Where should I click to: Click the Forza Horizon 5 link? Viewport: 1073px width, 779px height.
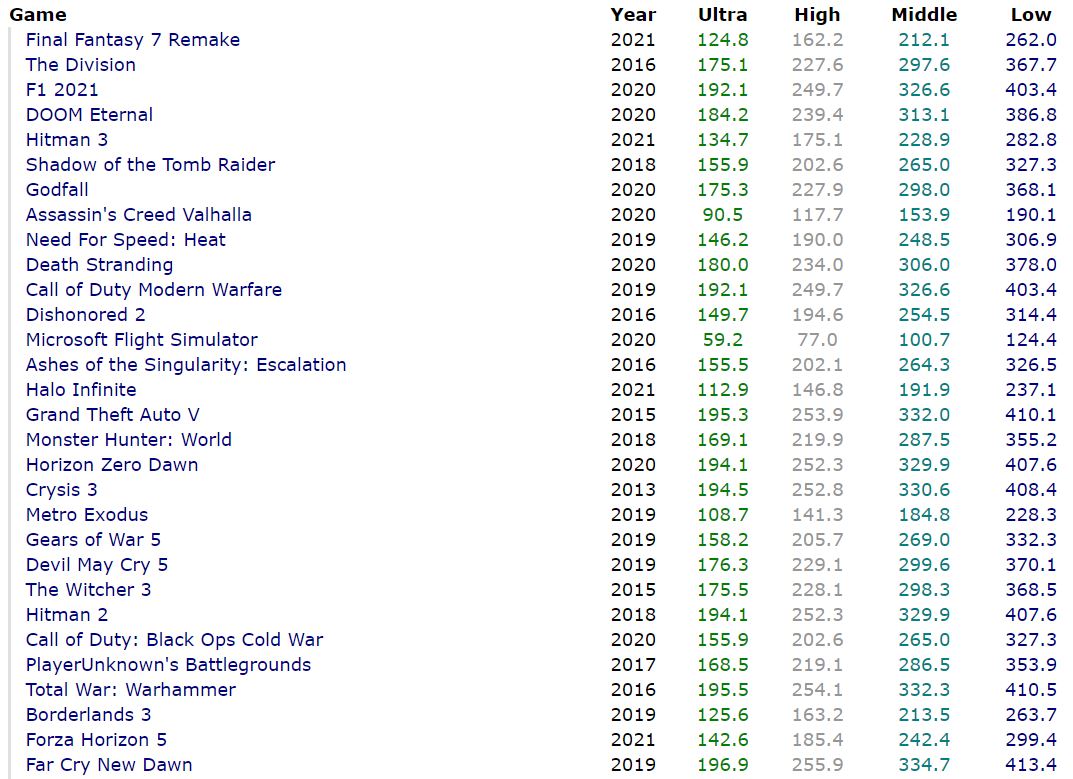click(96, 740)
